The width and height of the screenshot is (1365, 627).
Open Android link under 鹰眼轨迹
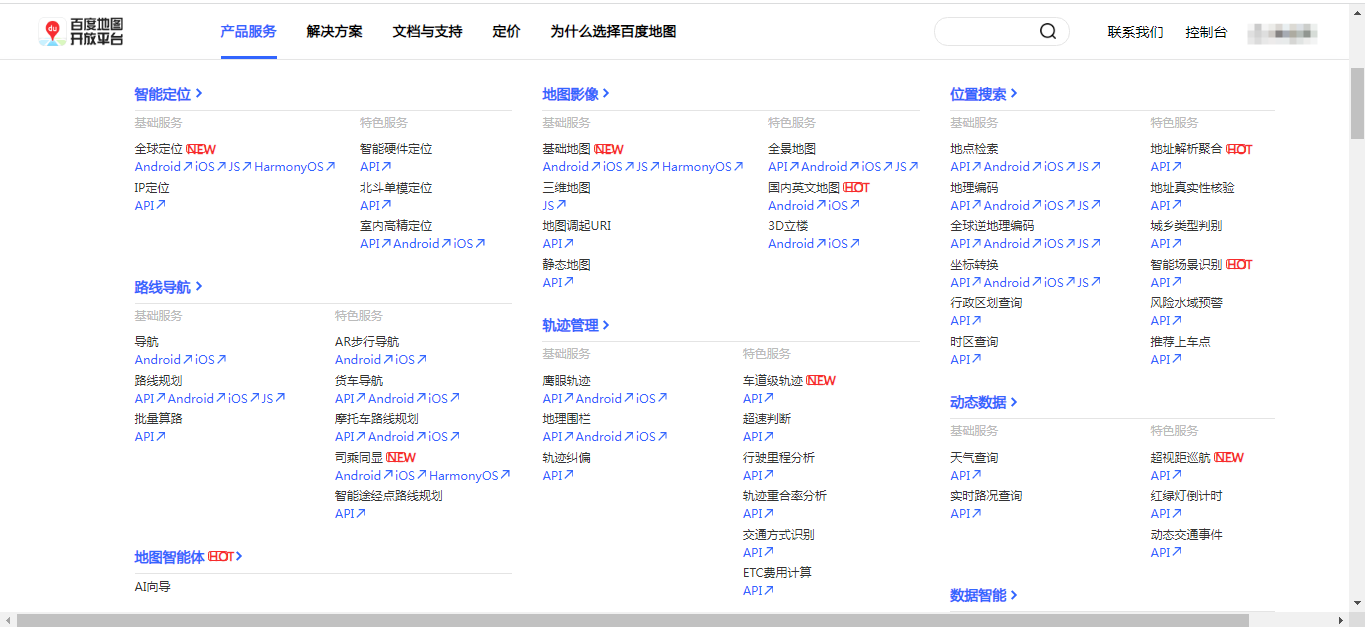605,398
